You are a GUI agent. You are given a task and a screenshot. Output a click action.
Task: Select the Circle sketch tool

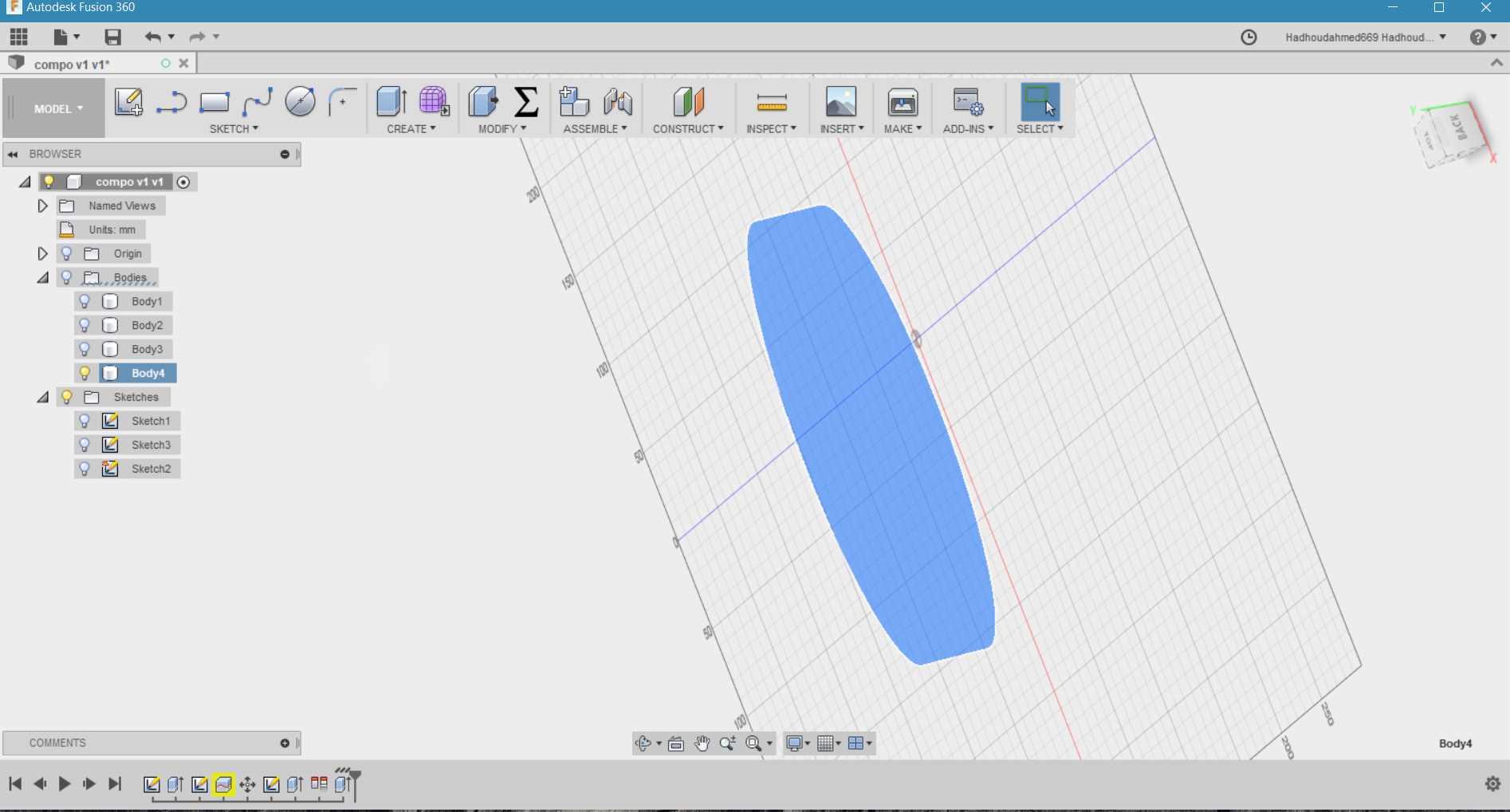click(x=300, y=102)
